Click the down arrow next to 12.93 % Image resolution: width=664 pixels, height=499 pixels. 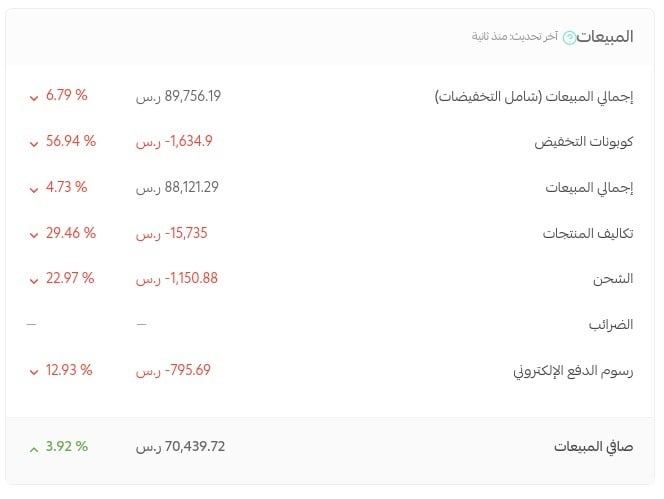click(34, 373)
